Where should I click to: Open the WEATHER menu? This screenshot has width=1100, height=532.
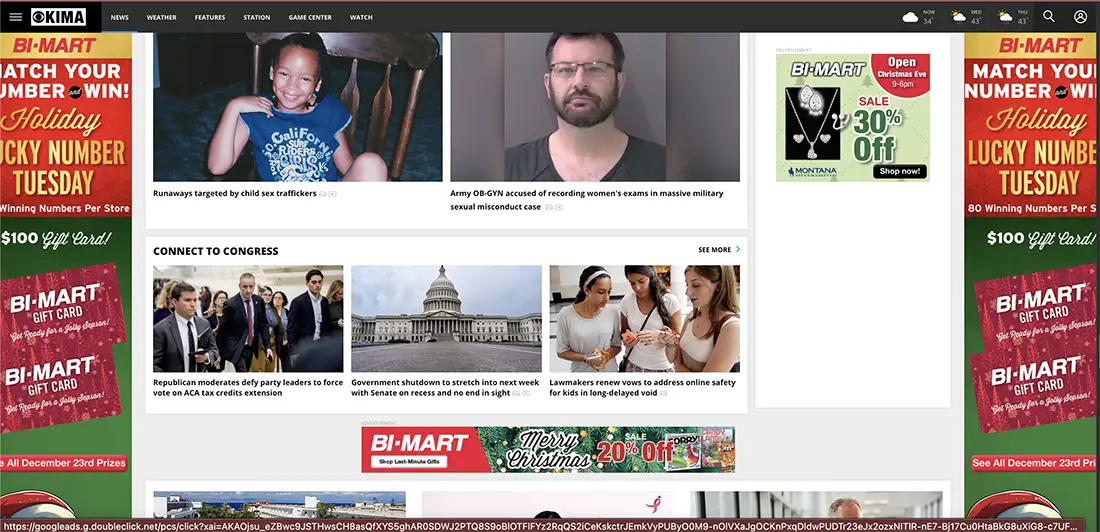[x=161, y=18]
